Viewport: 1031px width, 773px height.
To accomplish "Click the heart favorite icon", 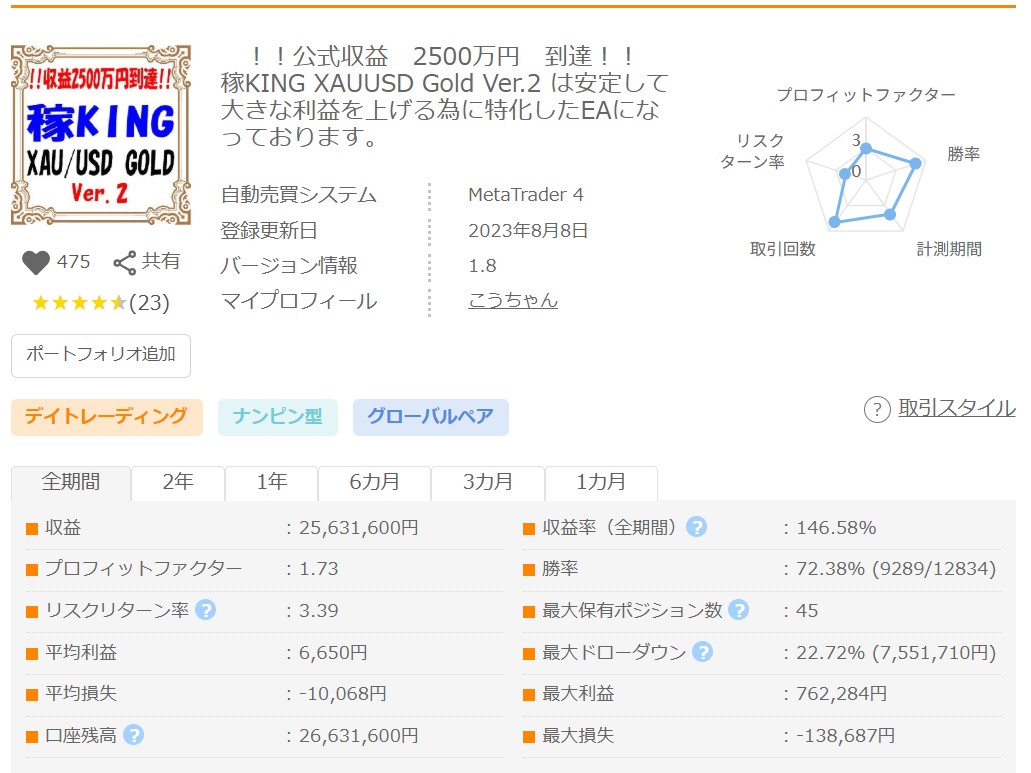I will 36,262.
